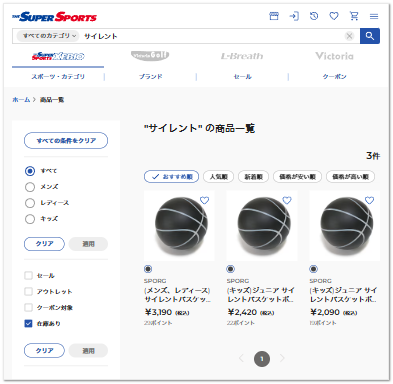Sort by 新着順

click(x=253, y=177)
